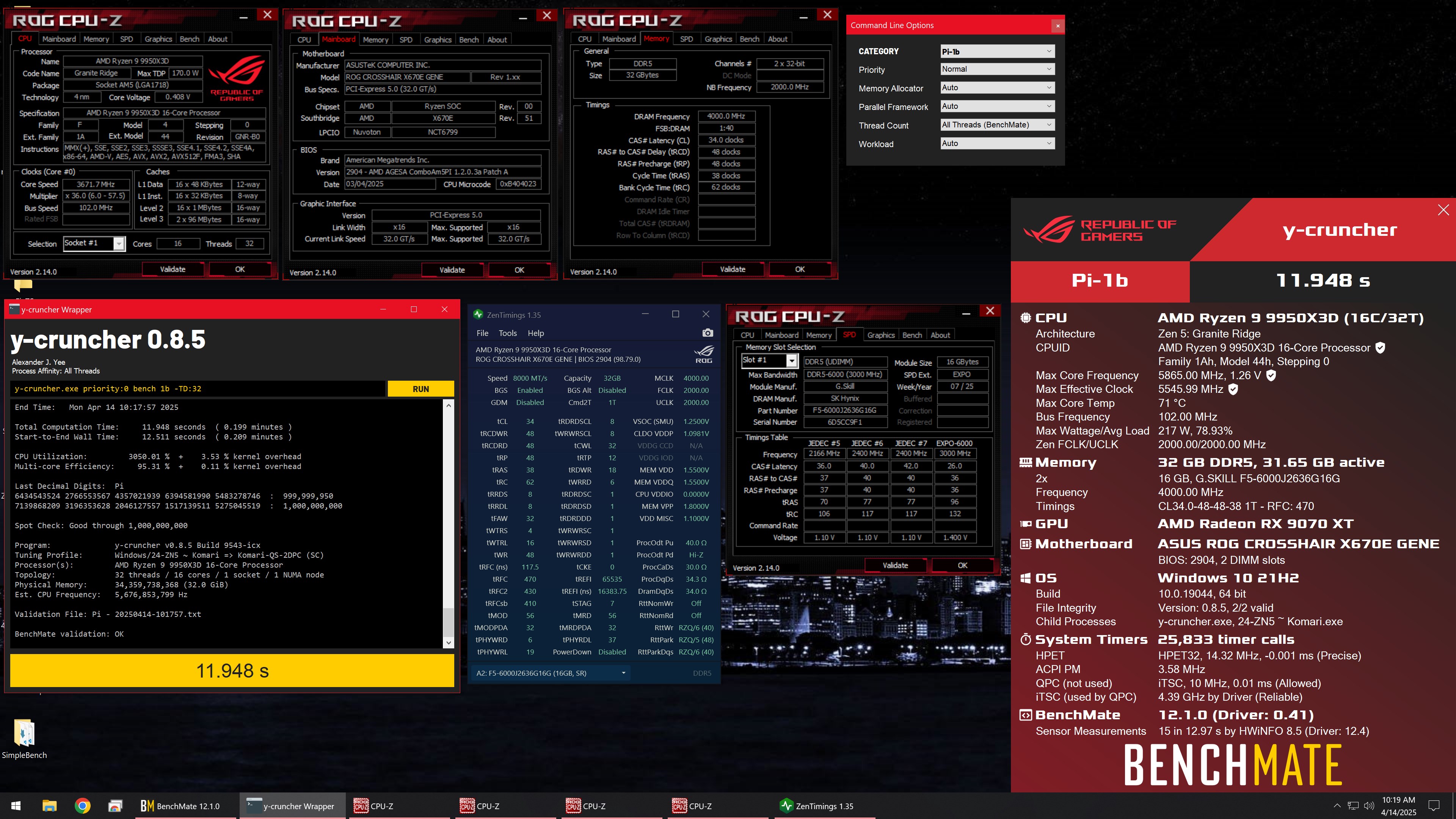Launch Chrome from the taskbar
1456x819 pixels.
point(83,806)
